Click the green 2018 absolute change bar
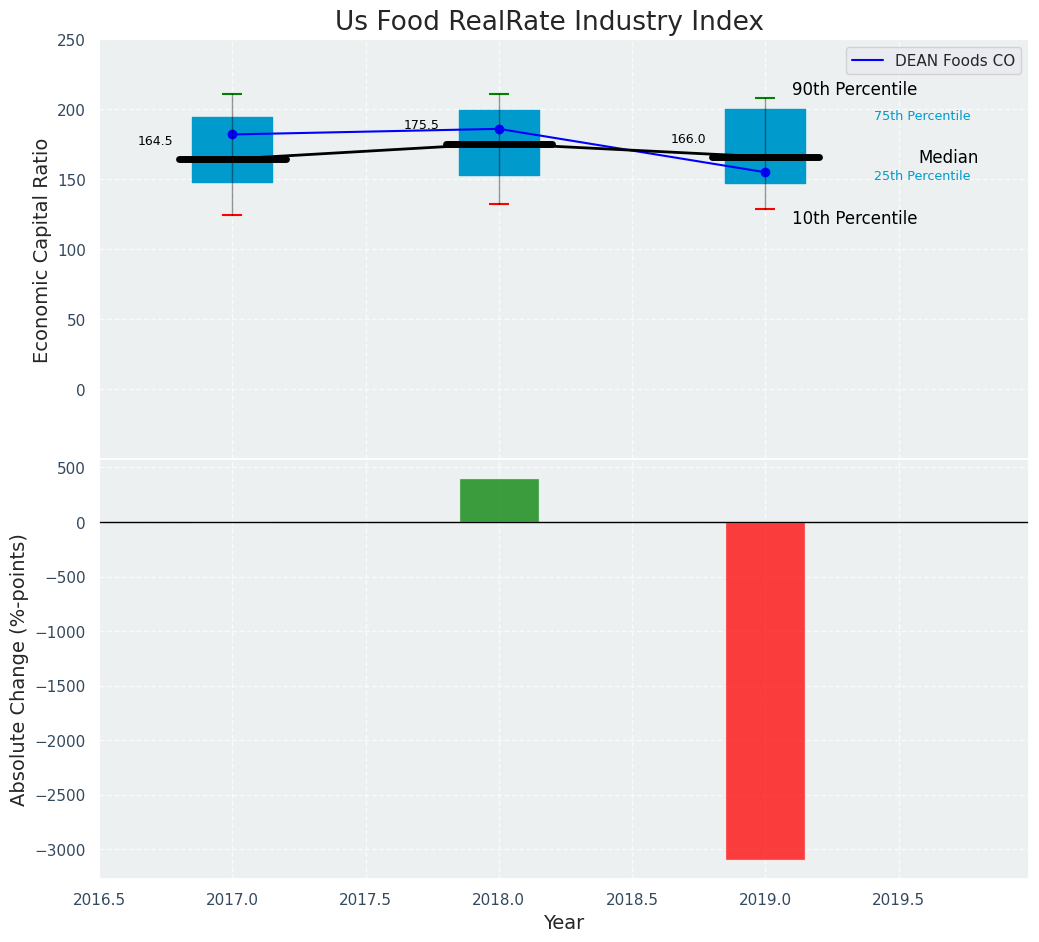 click(x=499, y=501)
